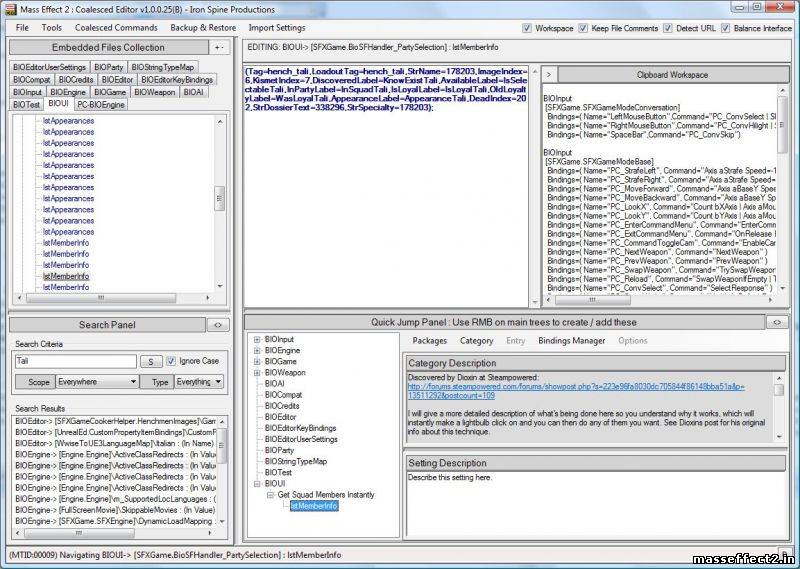
Task: Click the Clipboard Workspace header
Action: [x=672, y=75]
